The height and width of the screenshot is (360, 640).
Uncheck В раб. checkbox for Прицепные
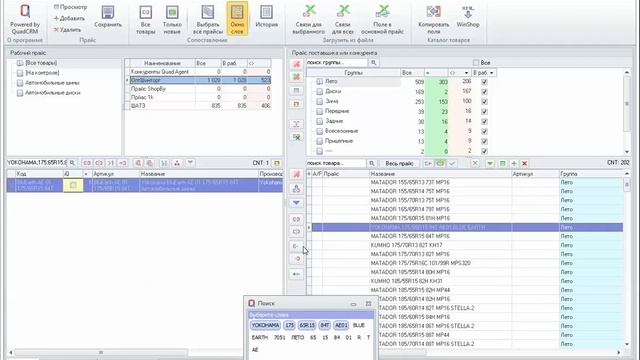[484, 141]
